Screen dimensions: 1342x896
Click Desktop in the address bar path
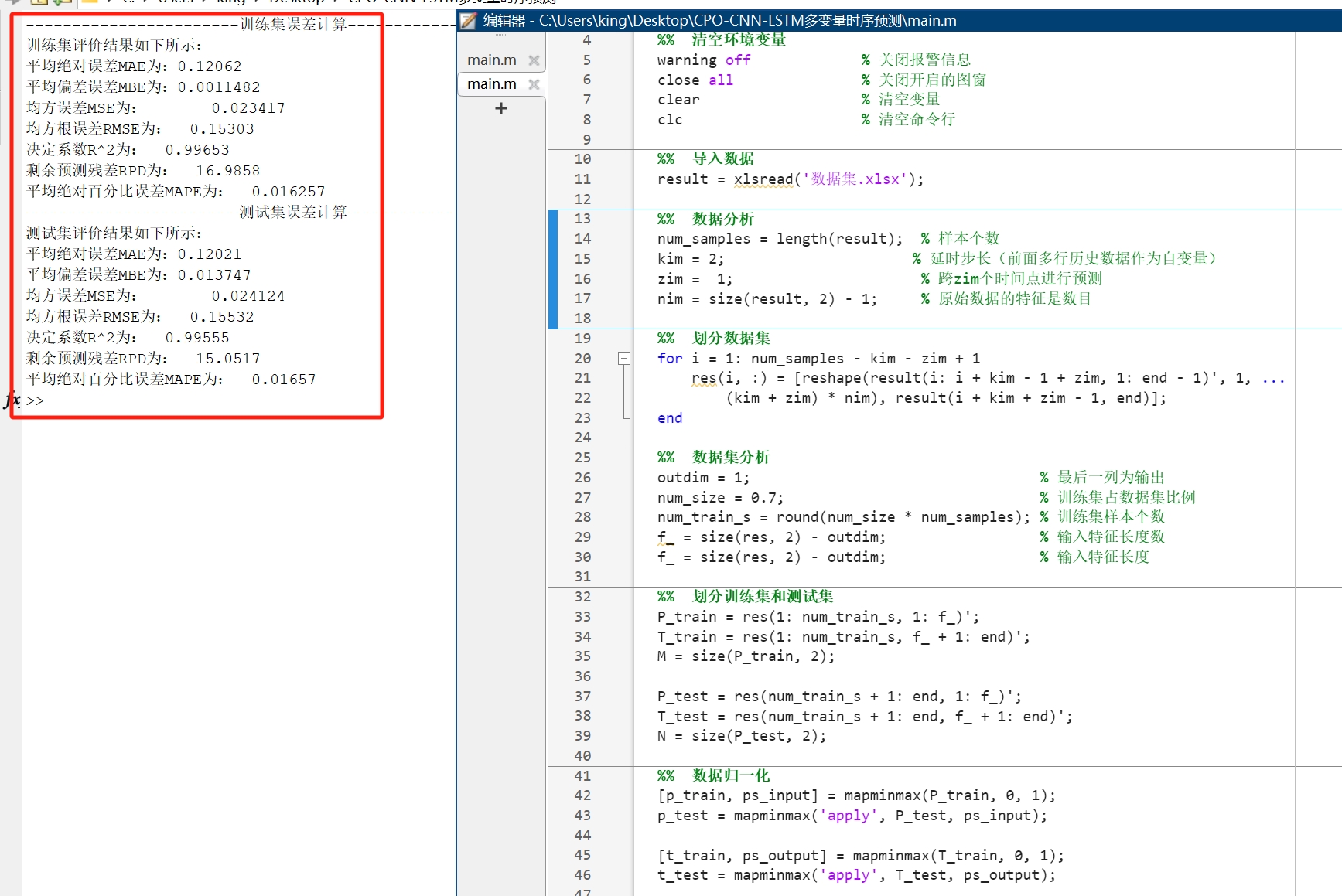pos(298,2)
